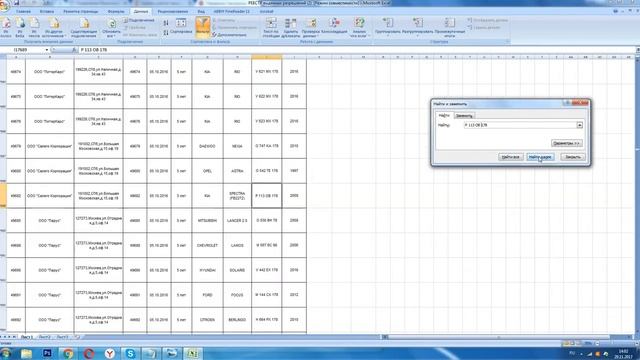Click the Connections (Подключения) ribbon item
This screenshot has height=360, width=640.
(x=139, y=20)
